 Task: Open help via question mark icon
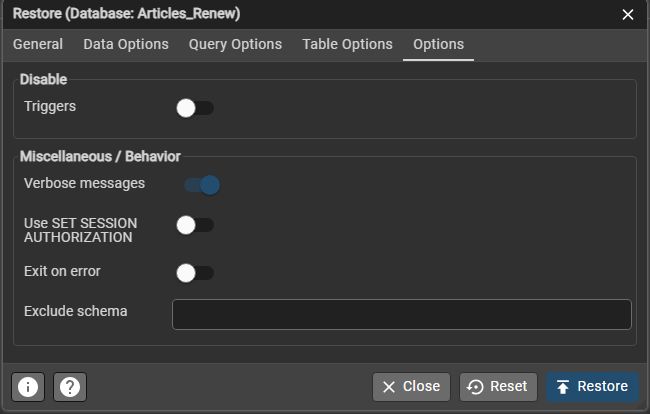(x=69, y=387)
